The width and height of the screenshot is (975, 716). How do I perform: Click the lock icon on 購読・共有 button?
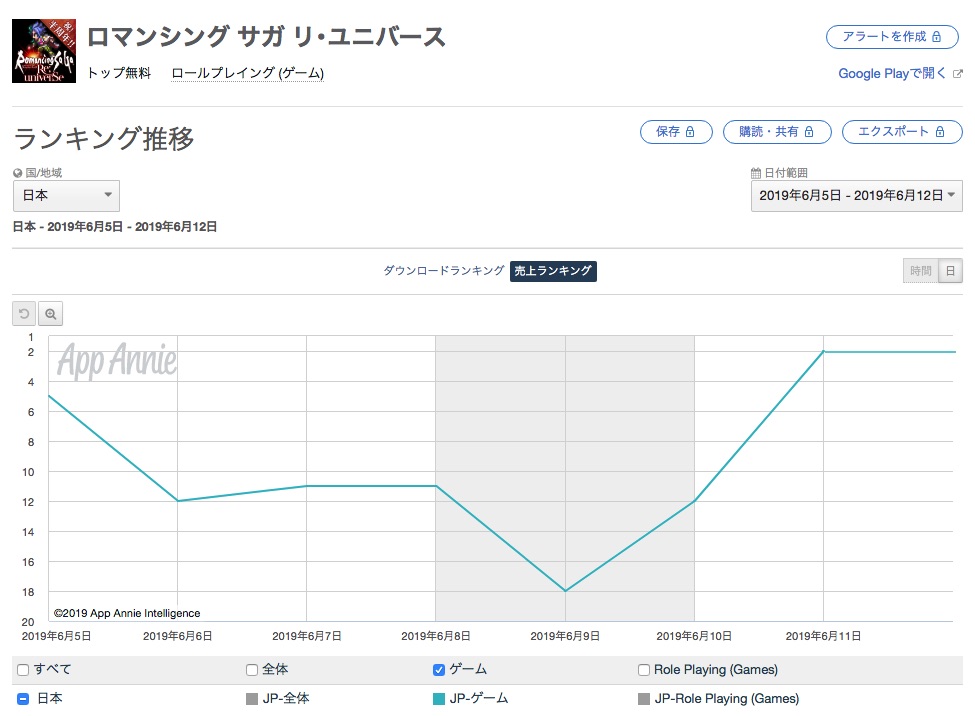point(809,132)
